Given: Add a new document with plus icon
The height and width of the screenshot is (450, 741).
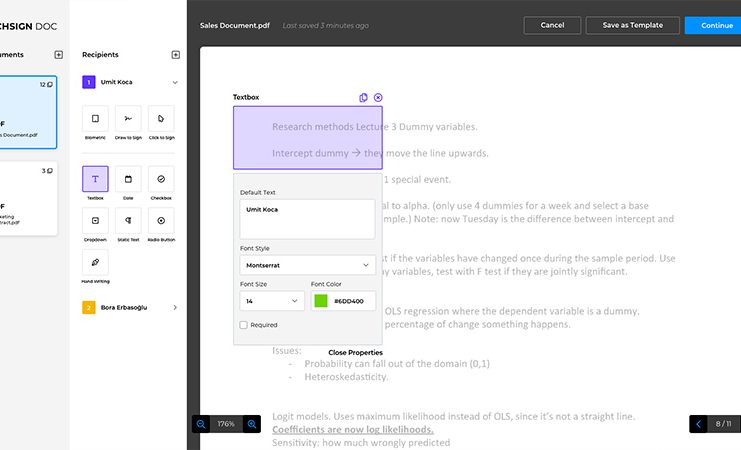Looking at the screenshot, I should click(59, 55).
